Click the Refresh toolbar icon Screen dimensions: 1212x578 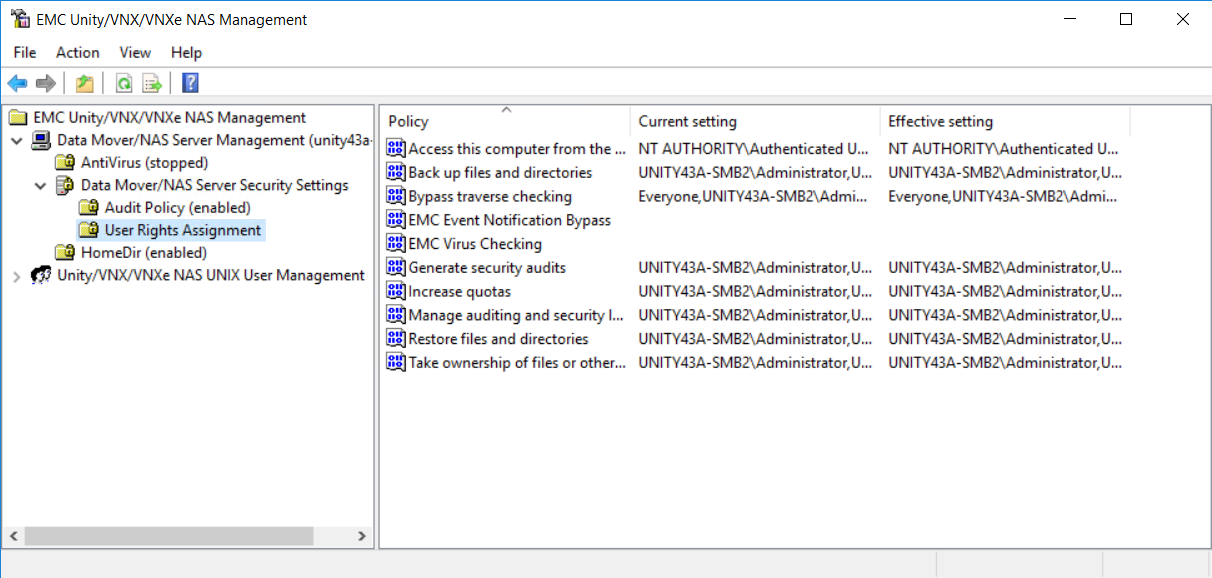point(124,83)
